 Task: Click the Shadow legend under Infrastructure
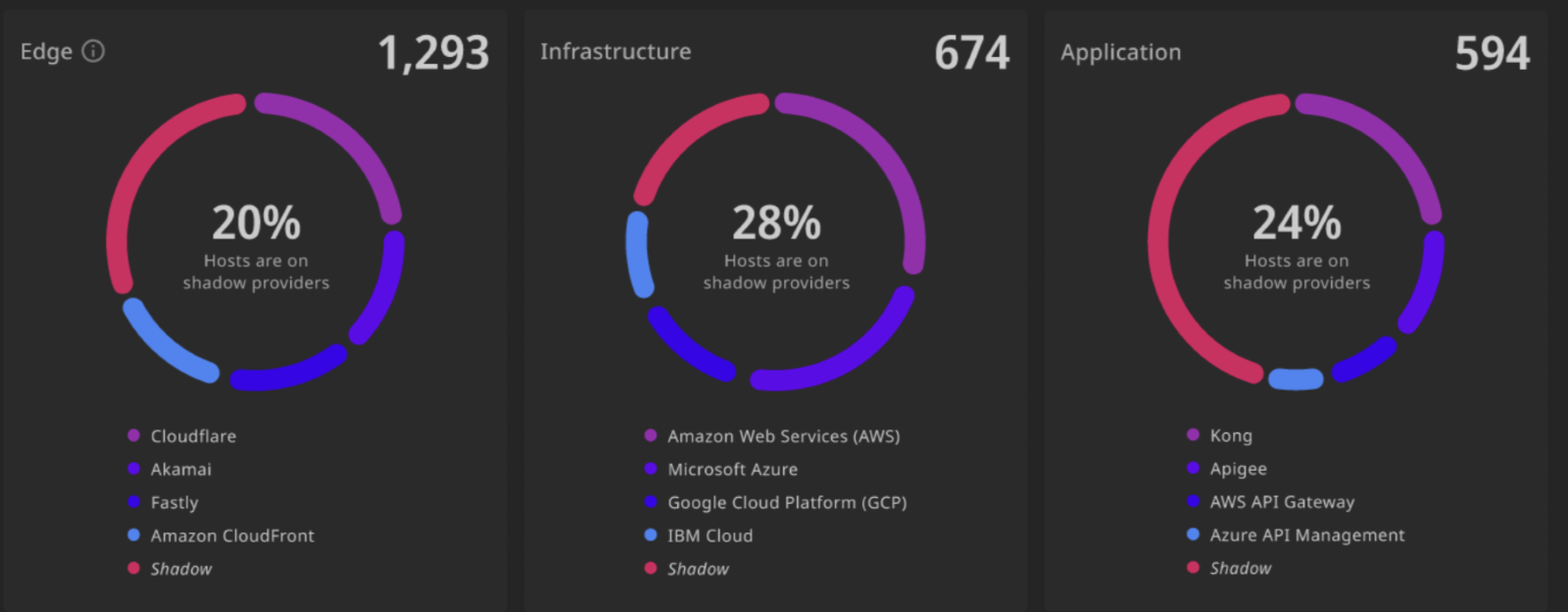click(686, 569)
